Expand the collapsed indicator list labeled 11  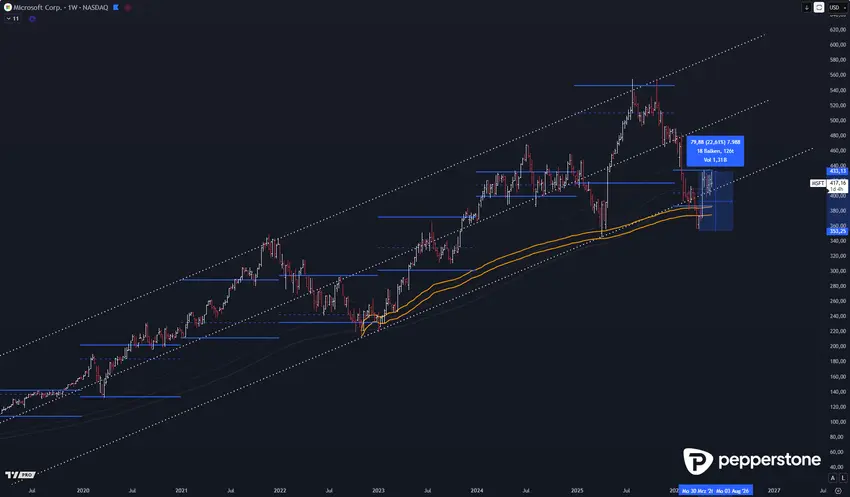(x=12, y=18)
